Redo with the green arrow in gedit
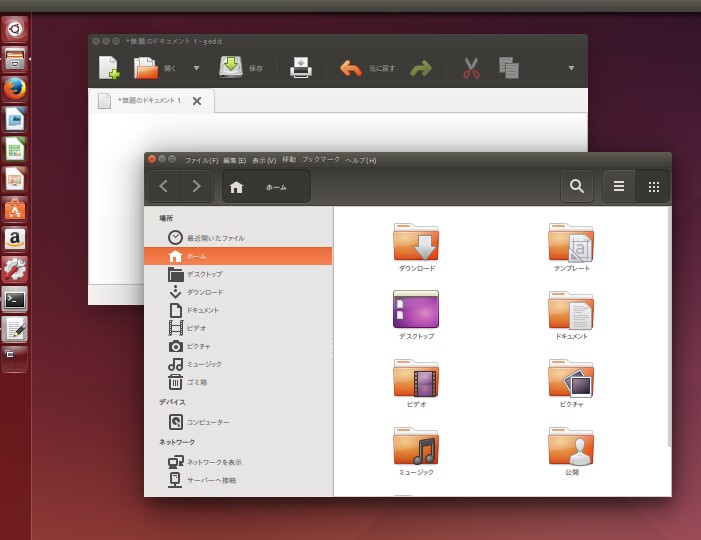701x540 pixels. (x=421, y=68)
